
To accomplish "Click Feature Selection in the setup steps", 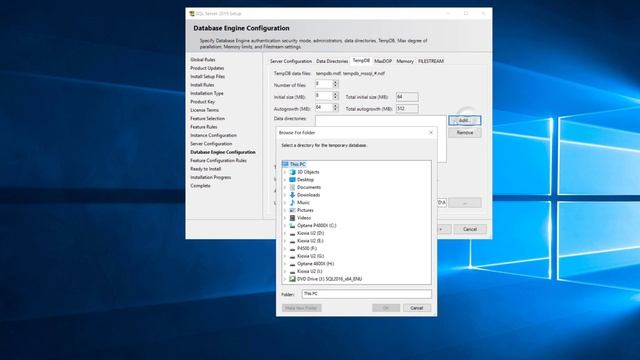I will (207, 118).
